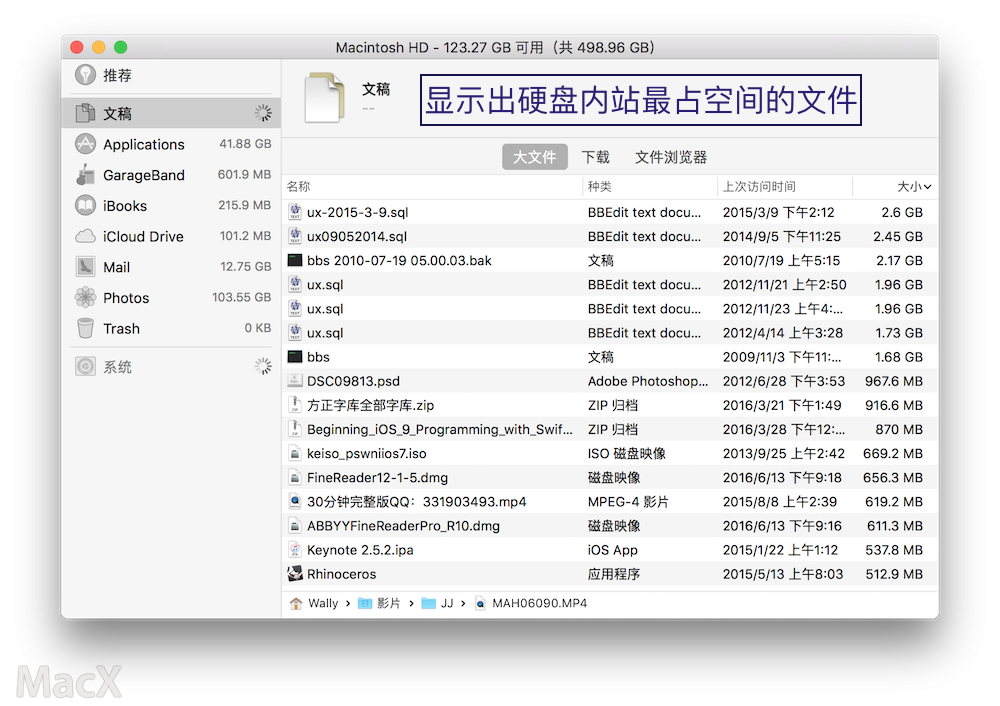Screen dimensions: 1000x706
Task: Click the ux09052014.sql file icon
Action: 295,236
